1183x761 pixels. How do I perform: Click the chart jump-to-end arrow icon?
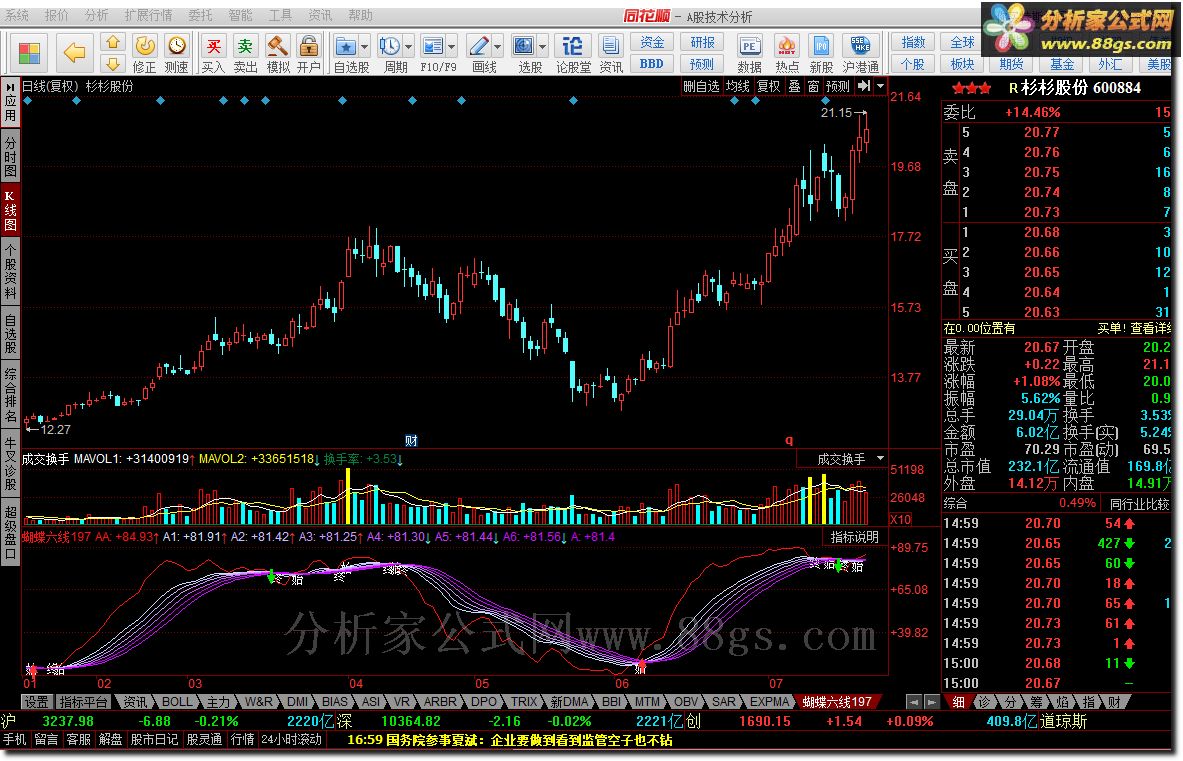click(x=865, y=86)
